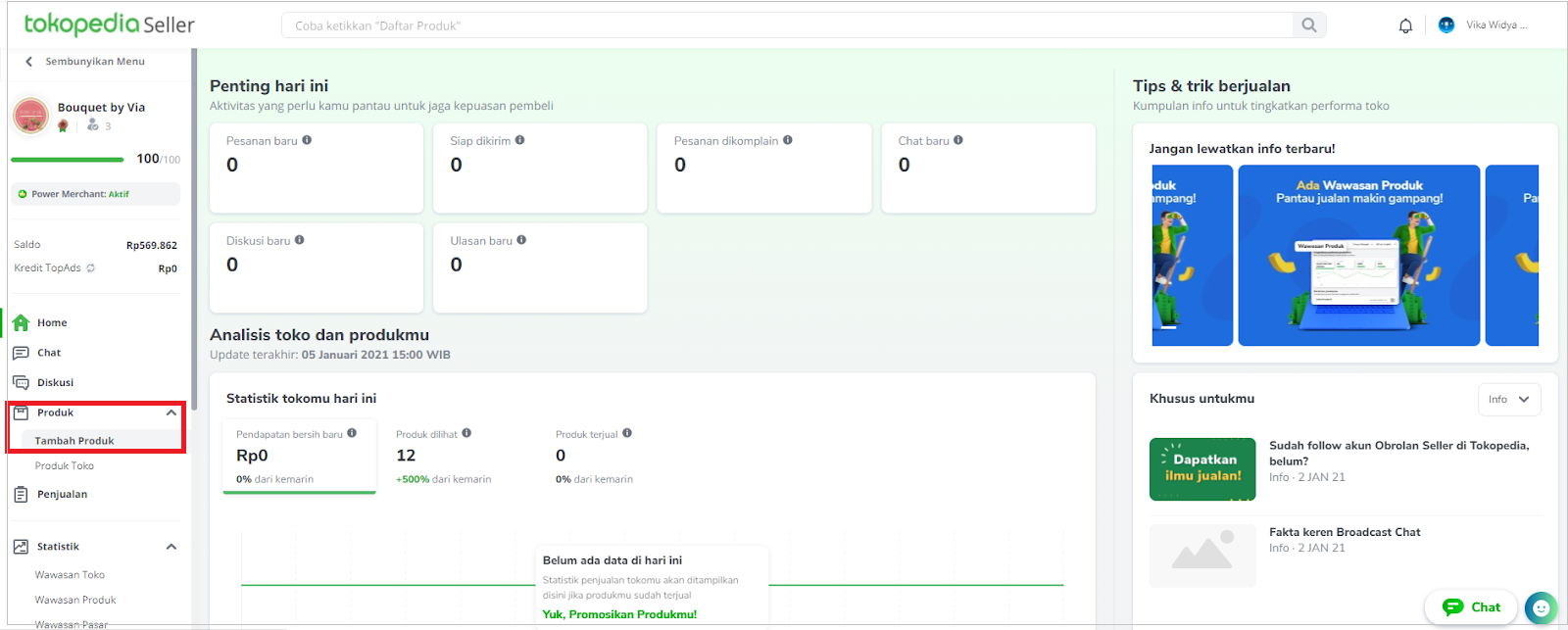Screen dimensions: 1568x630
Task: Click the Saldo amount Rp569.862
Action: 152,245
